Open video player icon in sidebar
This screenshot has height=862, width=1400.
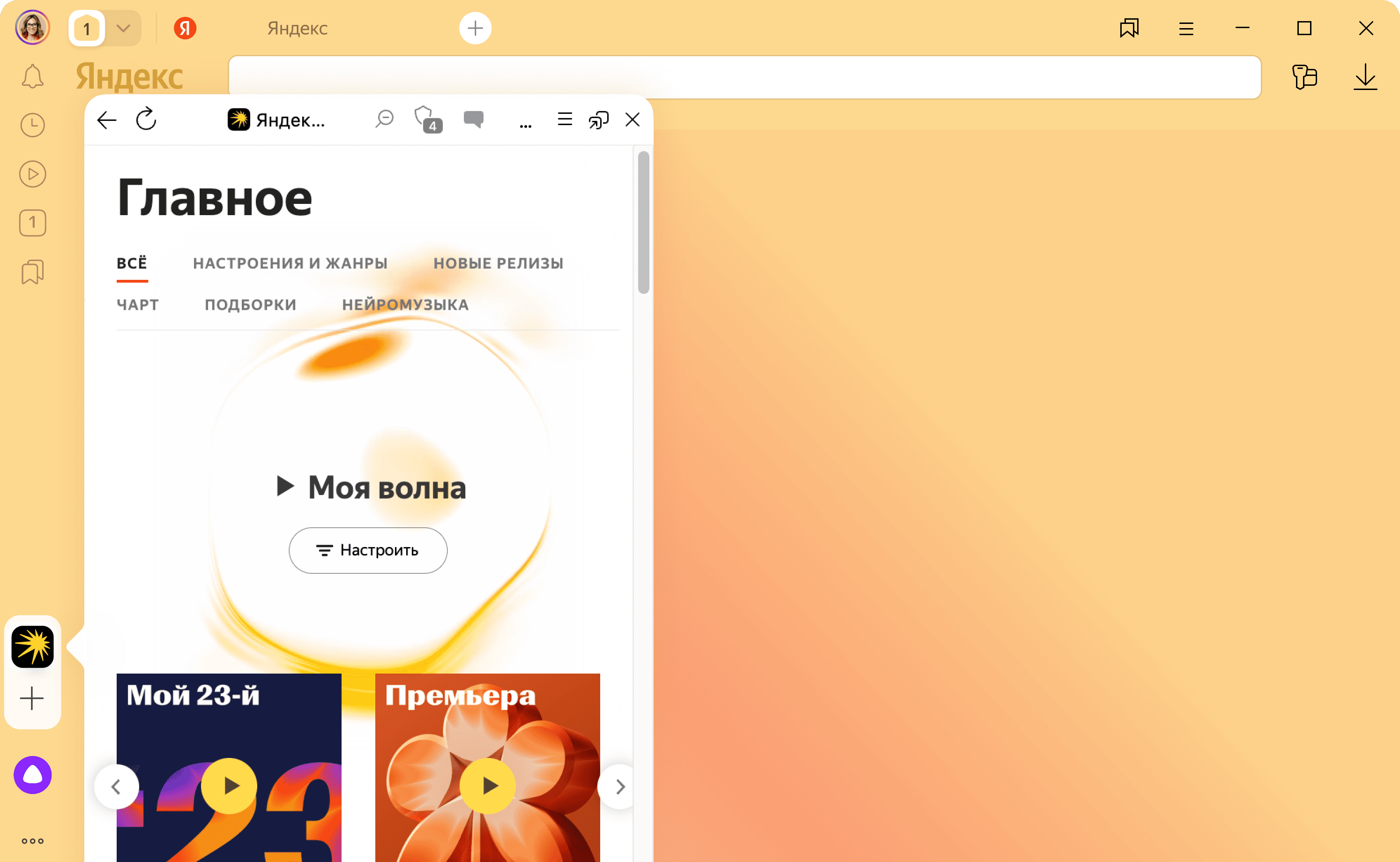click(x=32, y=174)
